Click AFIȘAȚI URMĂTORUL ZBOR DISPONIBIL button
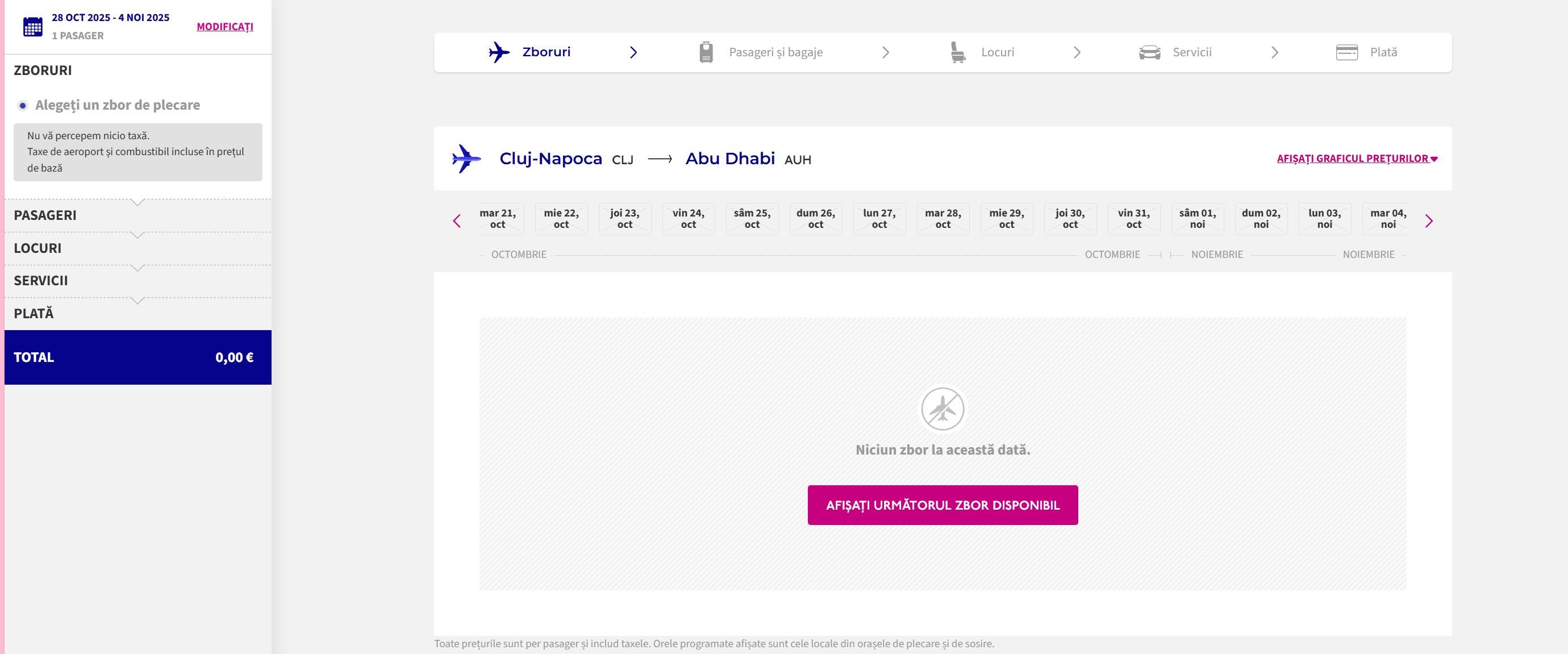The width and height of the screenshot is (1568, 654). tap(943, 505)
